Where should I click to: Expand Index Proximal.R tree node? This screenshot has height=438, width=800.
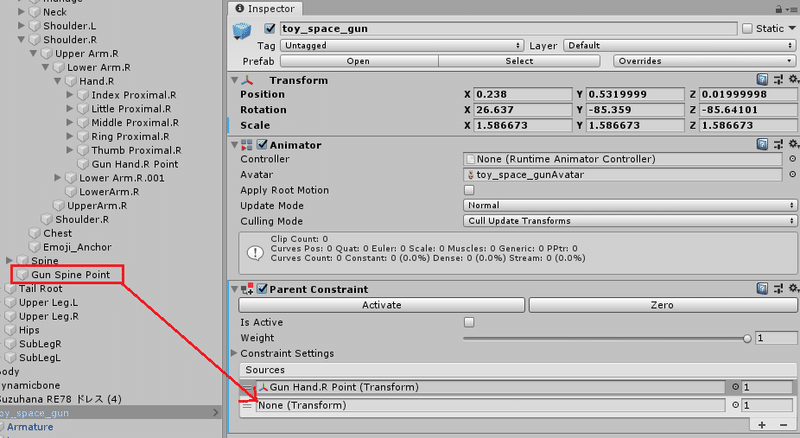70,94
